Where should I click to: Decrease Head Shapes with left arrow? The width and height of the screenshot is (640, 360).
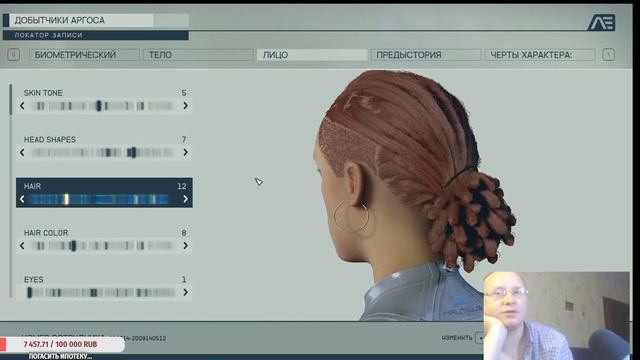[x=22, y=153]
